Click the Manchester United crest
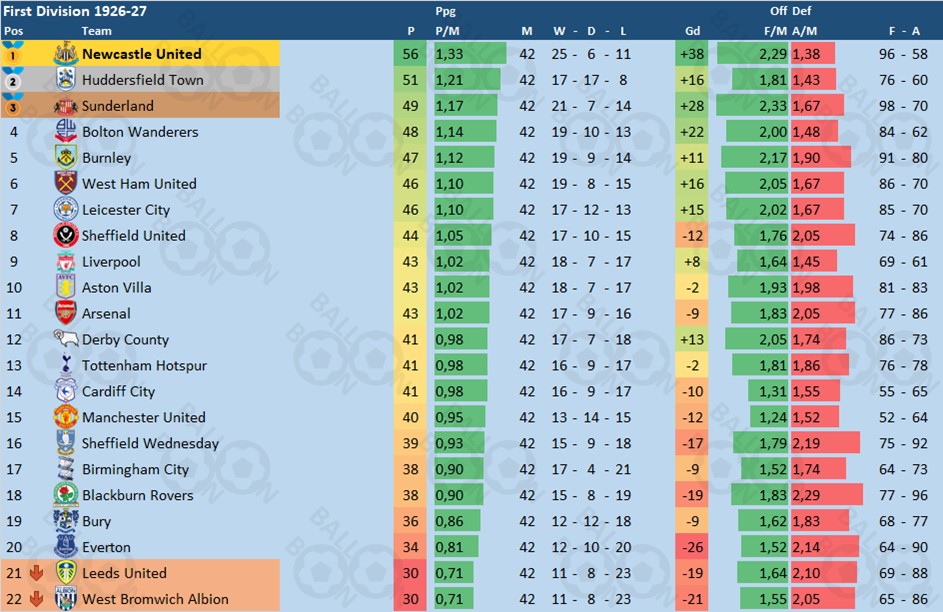The height and width of the screenshot is (612, 943). point(66,417)
